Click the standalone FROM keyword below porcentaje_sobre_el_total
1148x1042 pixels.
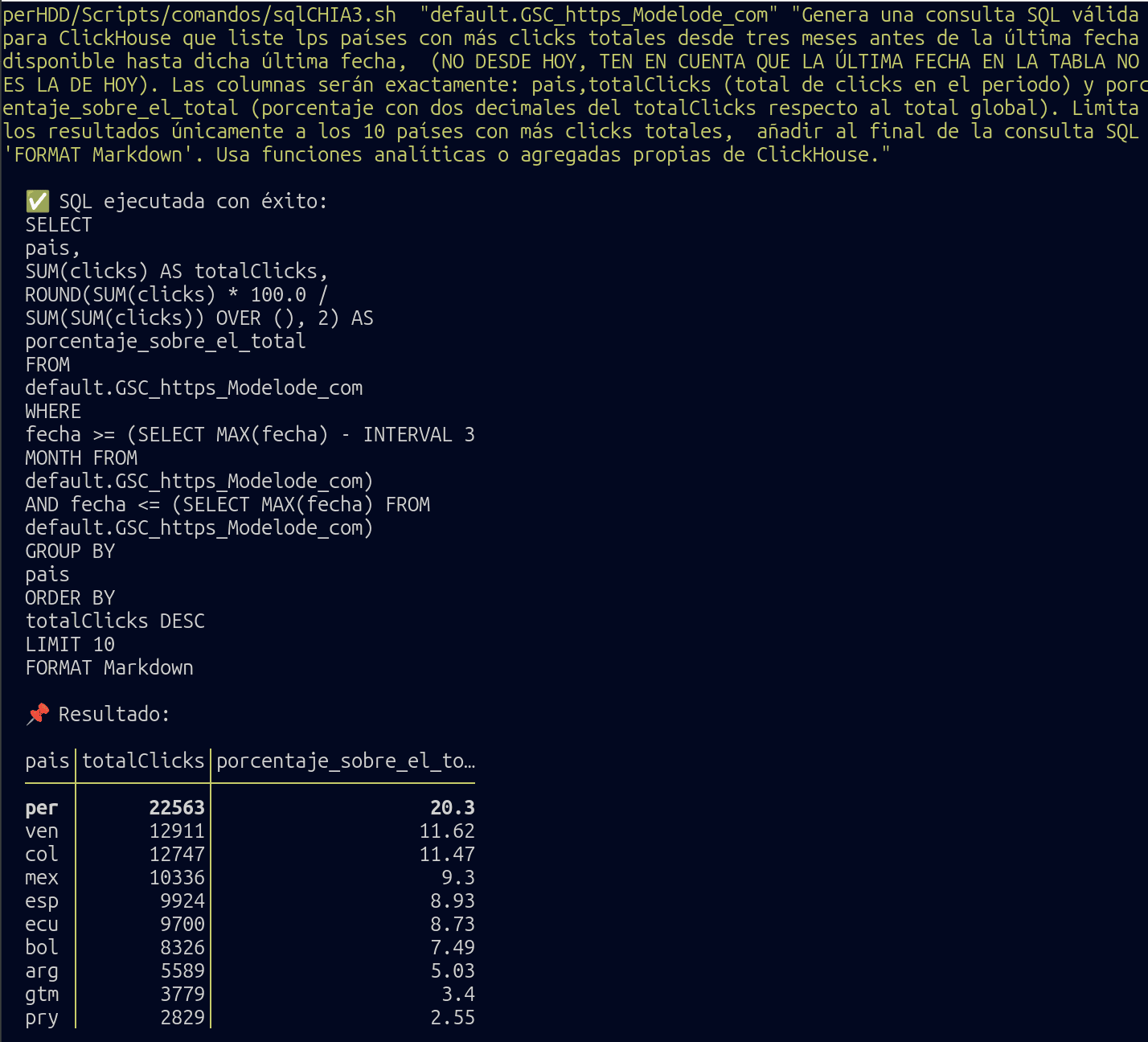point(47,365)
